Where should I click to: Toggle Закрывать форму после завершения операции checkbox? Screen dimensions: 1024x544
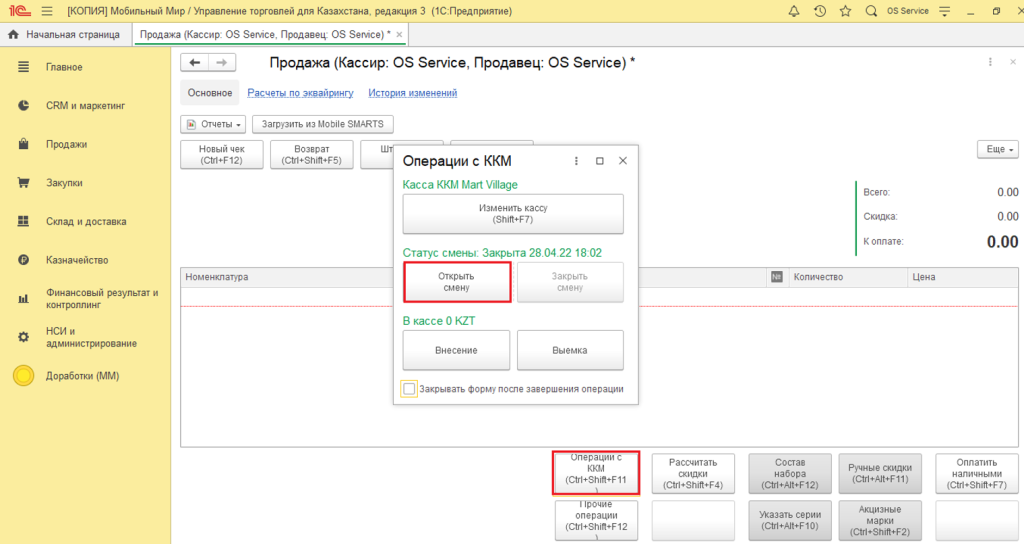click(409, 389)
